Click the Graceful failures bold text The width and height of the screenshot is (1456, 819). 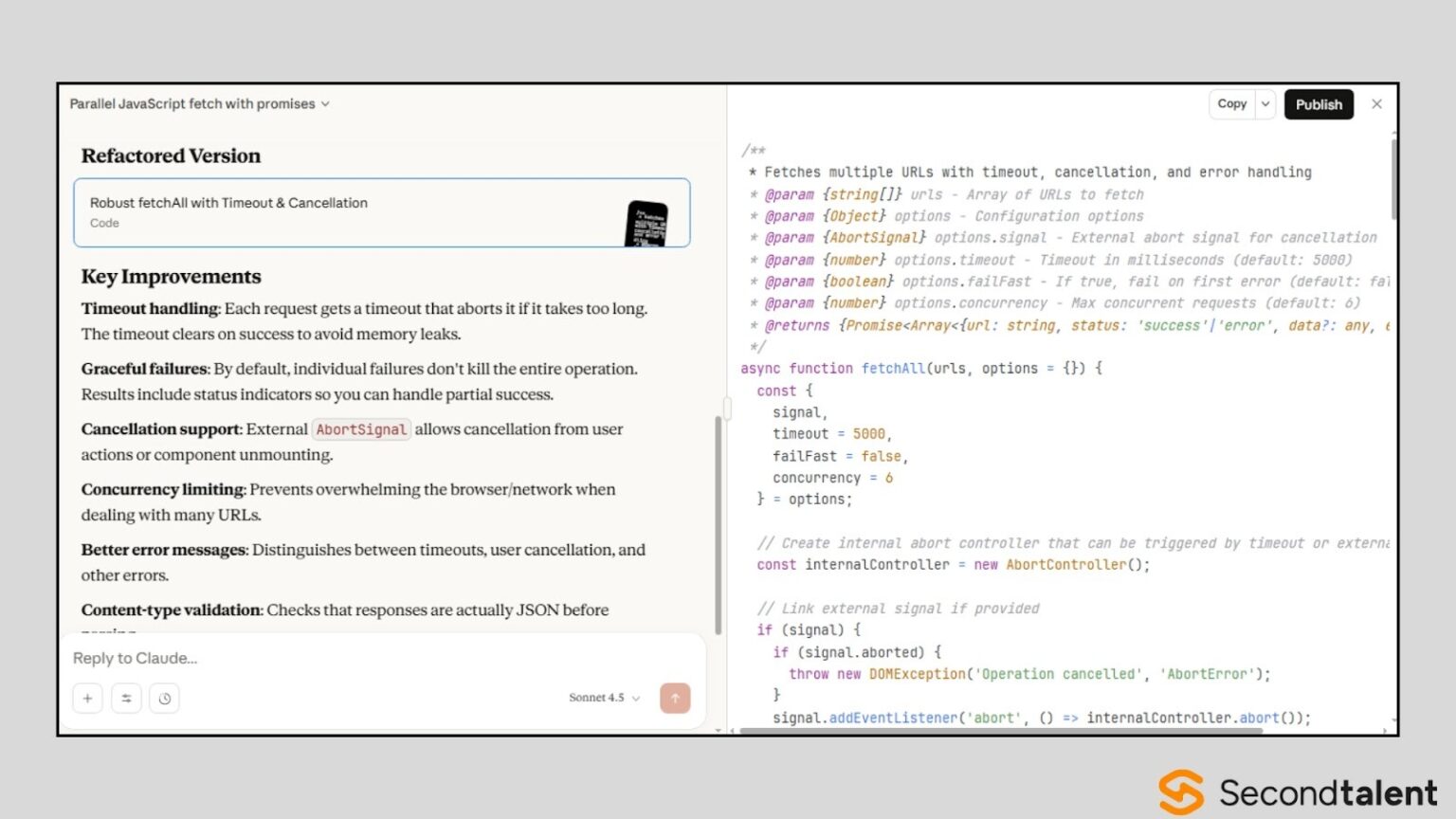click(144, 369)
